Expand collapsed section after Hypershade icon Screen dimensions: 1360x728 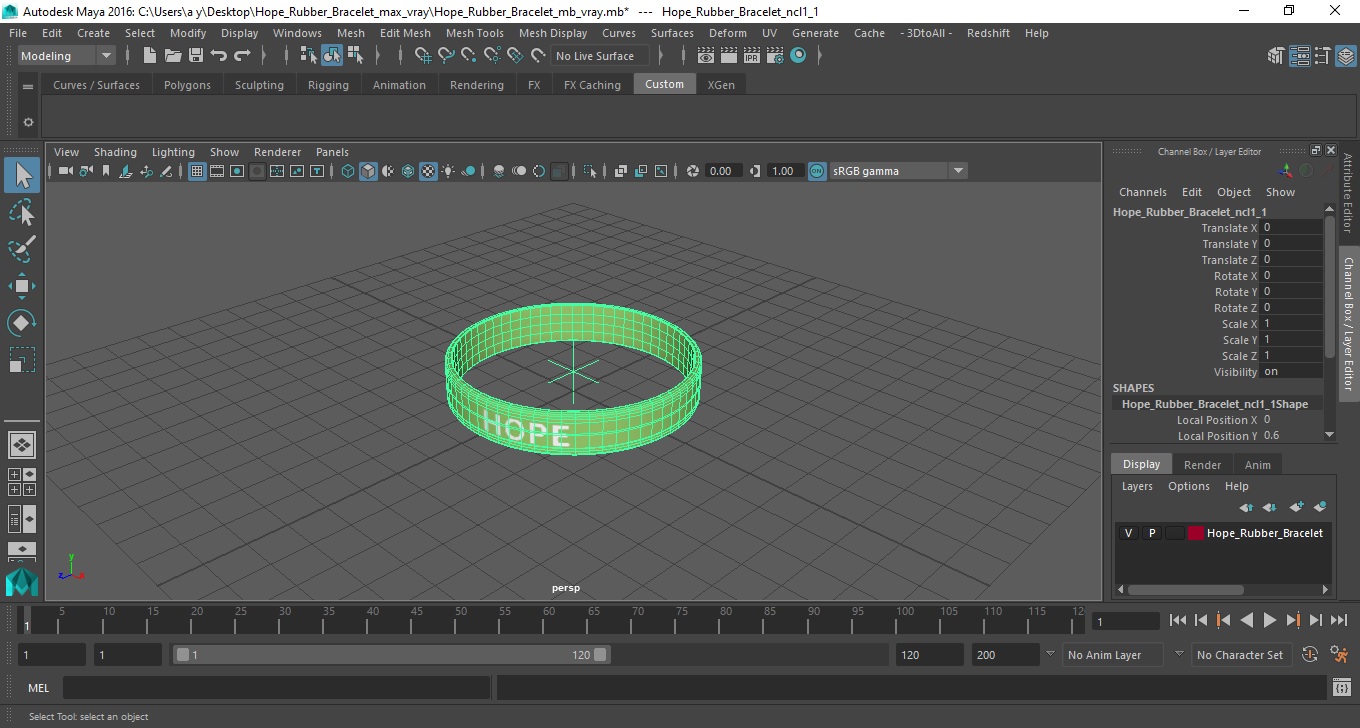coord(820,56)
